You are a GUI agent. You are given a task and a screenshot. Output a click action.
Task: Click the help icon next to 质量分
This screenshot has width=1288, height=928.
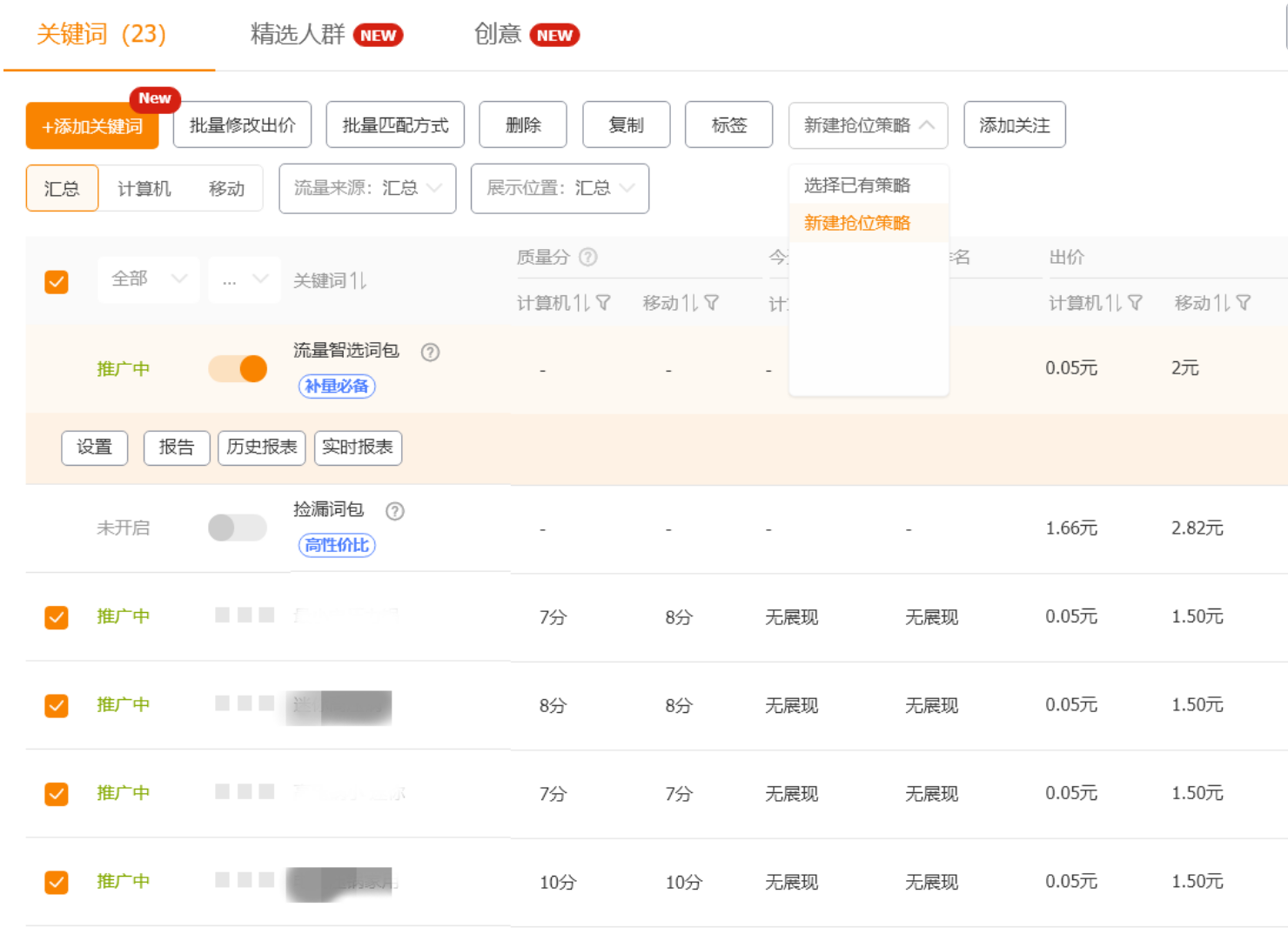(588, 257)
